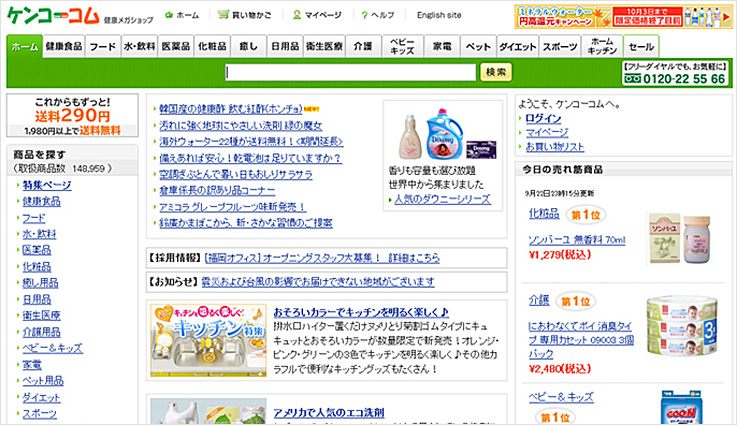Open アミコラ グレープフルーツ味新発売 link

click(x=232, y=207)
